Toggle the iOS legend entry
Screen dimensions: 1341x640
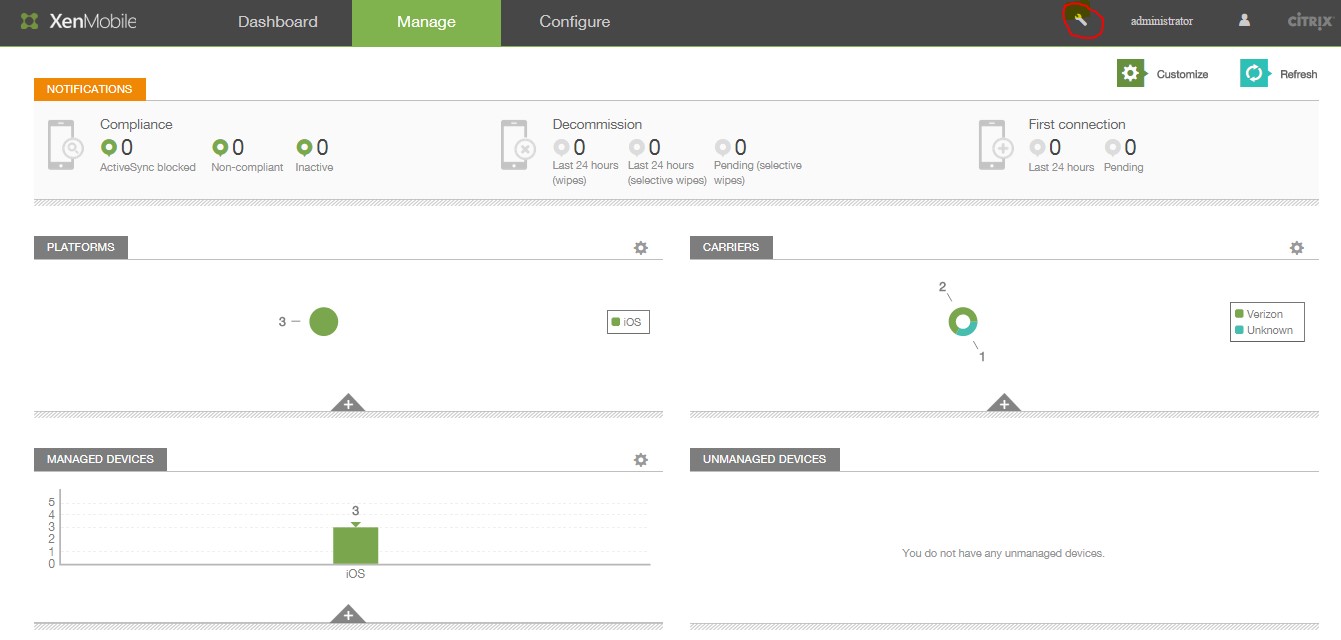click(627, 322)
